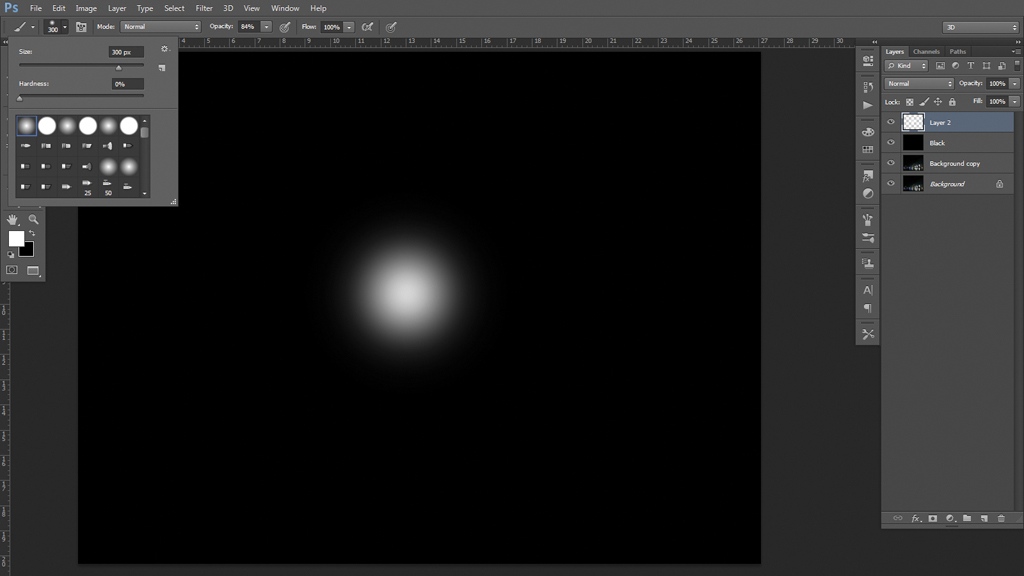This screenshot has height=576, width=1024.
Task: Select the Hand tool
Action: [x=12, y=219]
